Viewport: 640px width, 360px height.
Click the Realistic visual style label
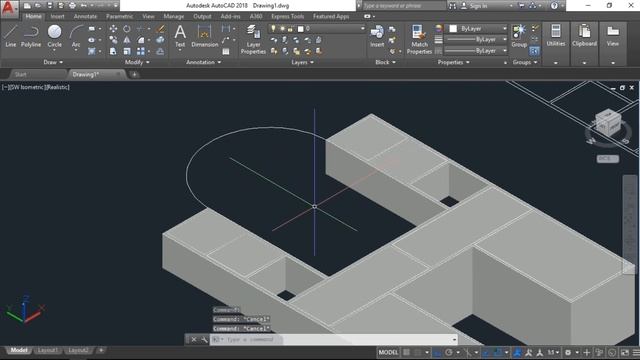[57, 87]
